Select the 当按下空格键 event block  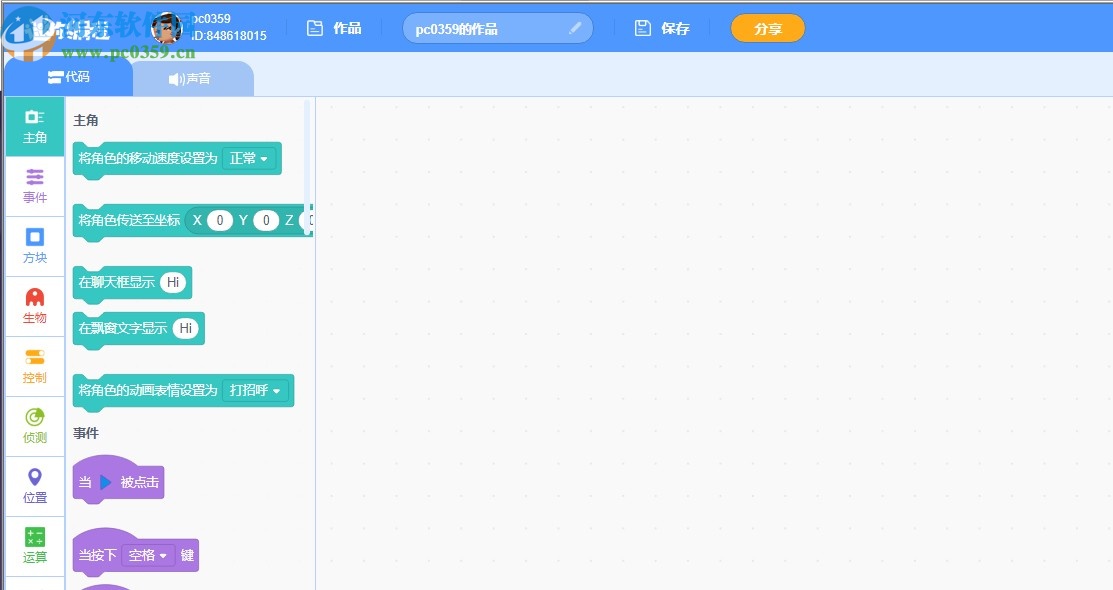[136, 554]
